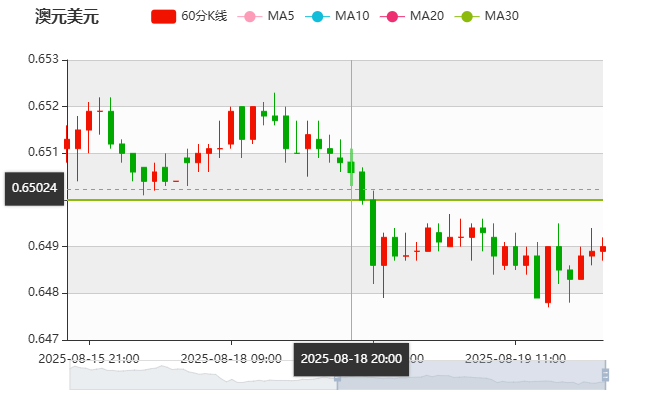670x400 pixels.
Task: Click the selected range of the data zoom bar
Action: click(471, 375)
